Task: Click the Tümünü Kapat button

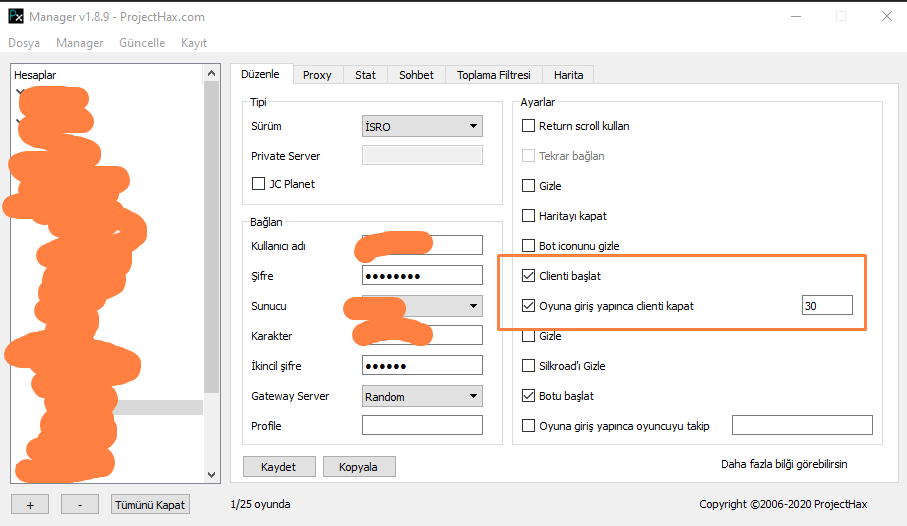Action: [x=150, y=504]
